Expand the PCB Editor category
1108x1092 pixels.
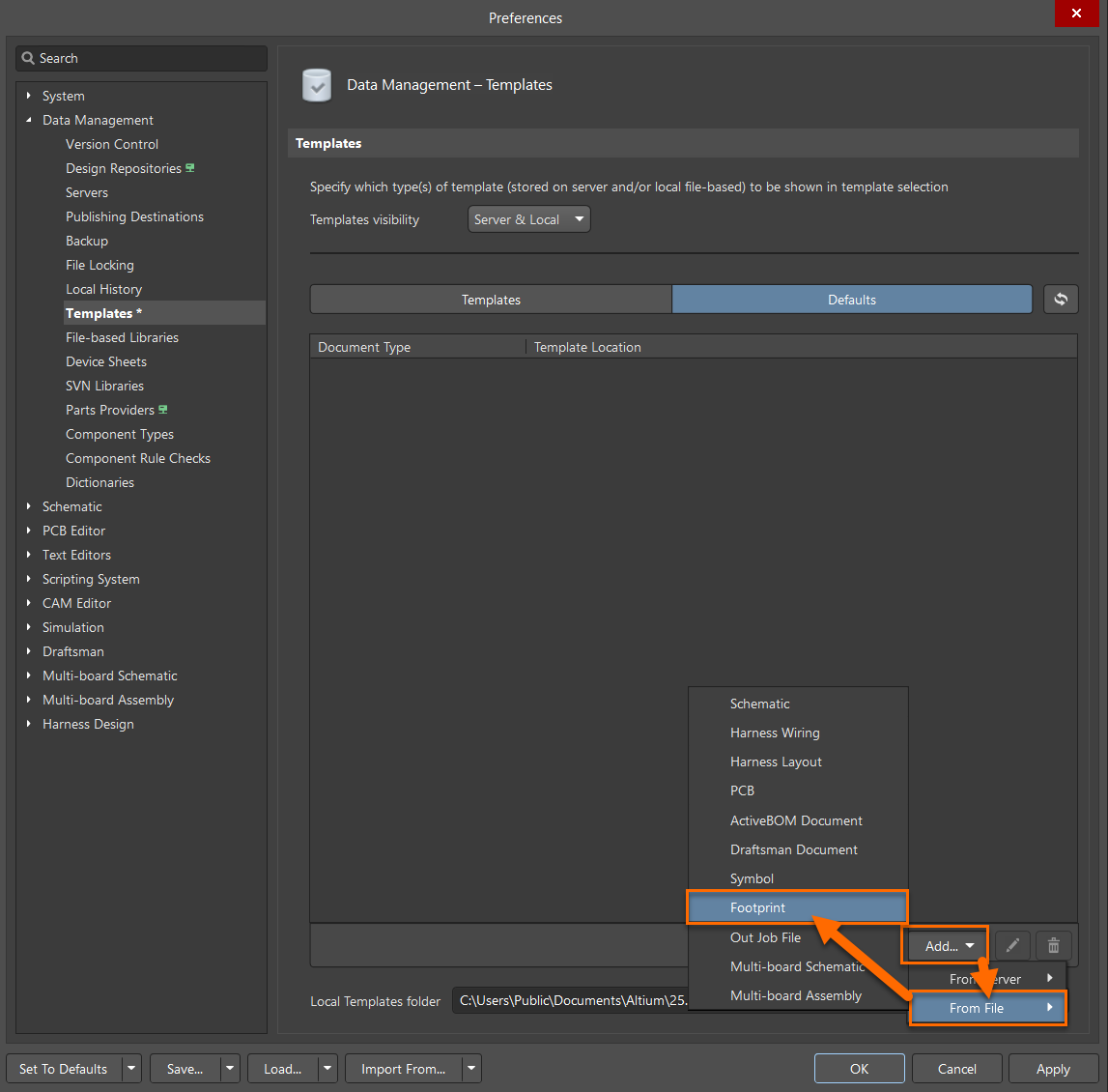pyautogui.click(x=29, y=531)
